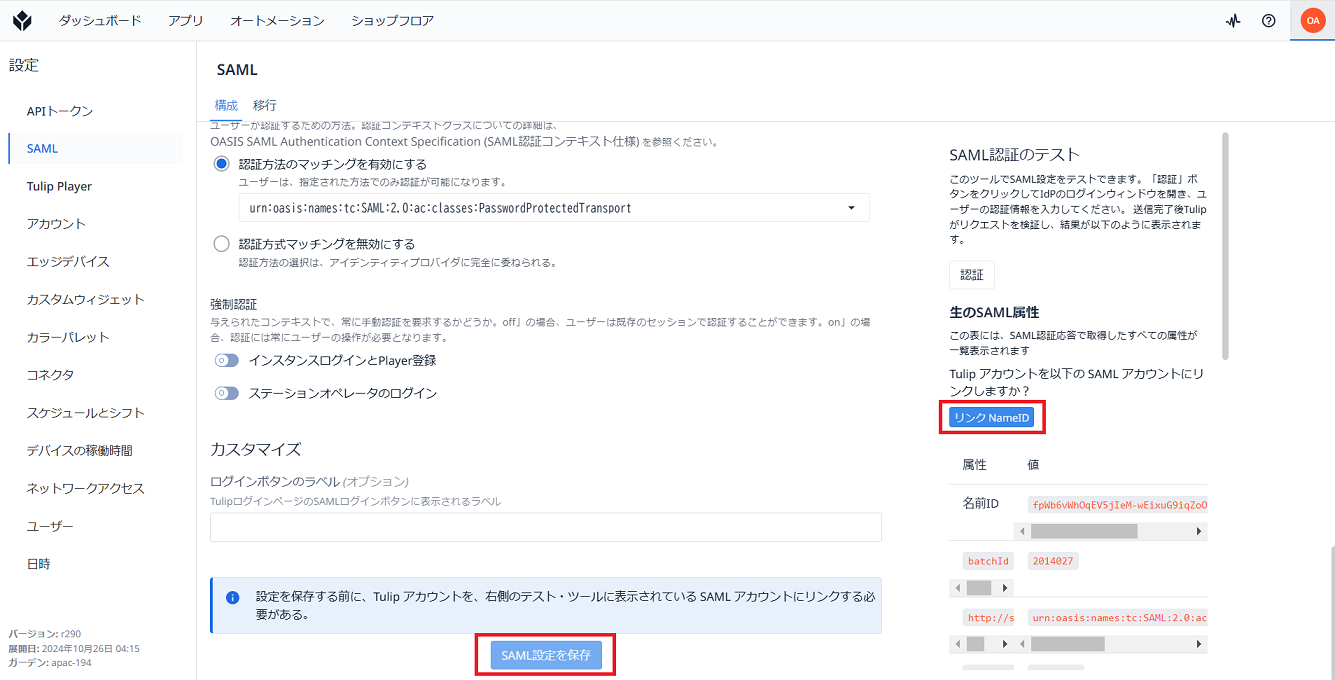Select 認証方法のマッチングを有効にする radio
Viewport: 1335px width, 680px height.
(x=222, y=164)
